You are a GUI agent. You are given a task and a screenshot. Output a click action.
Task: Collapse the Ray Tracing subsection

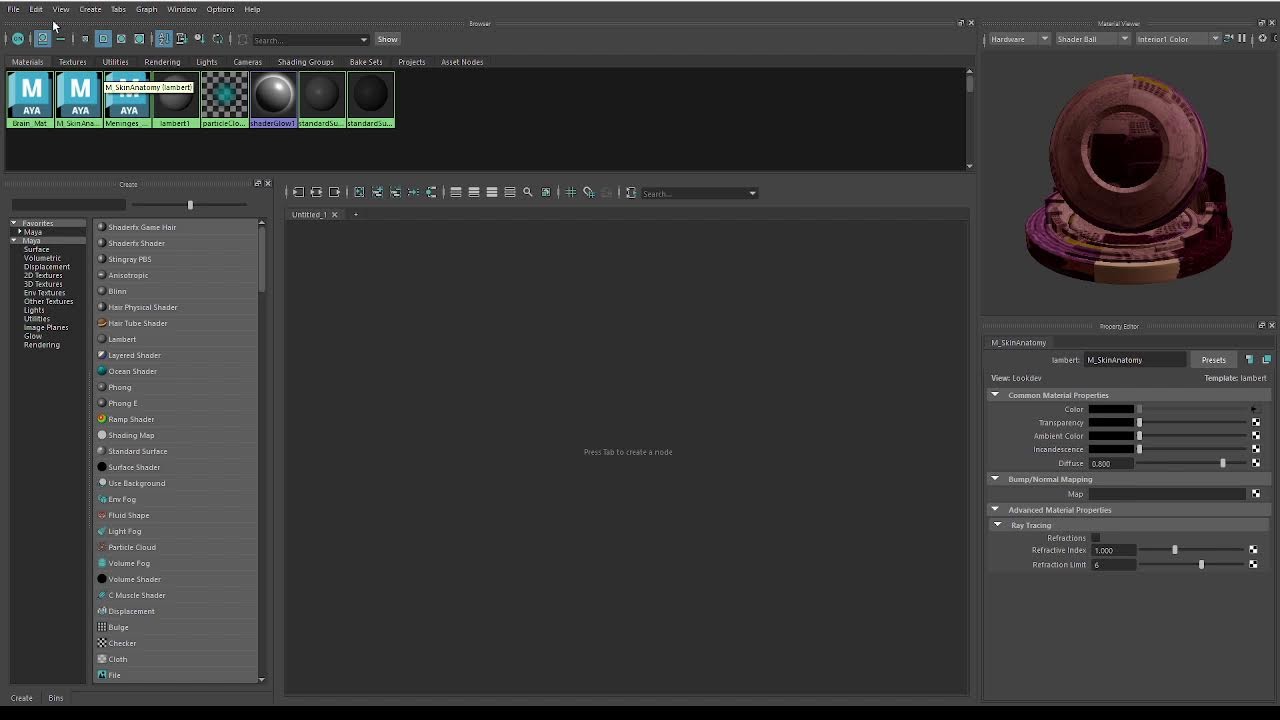(997, 525)
